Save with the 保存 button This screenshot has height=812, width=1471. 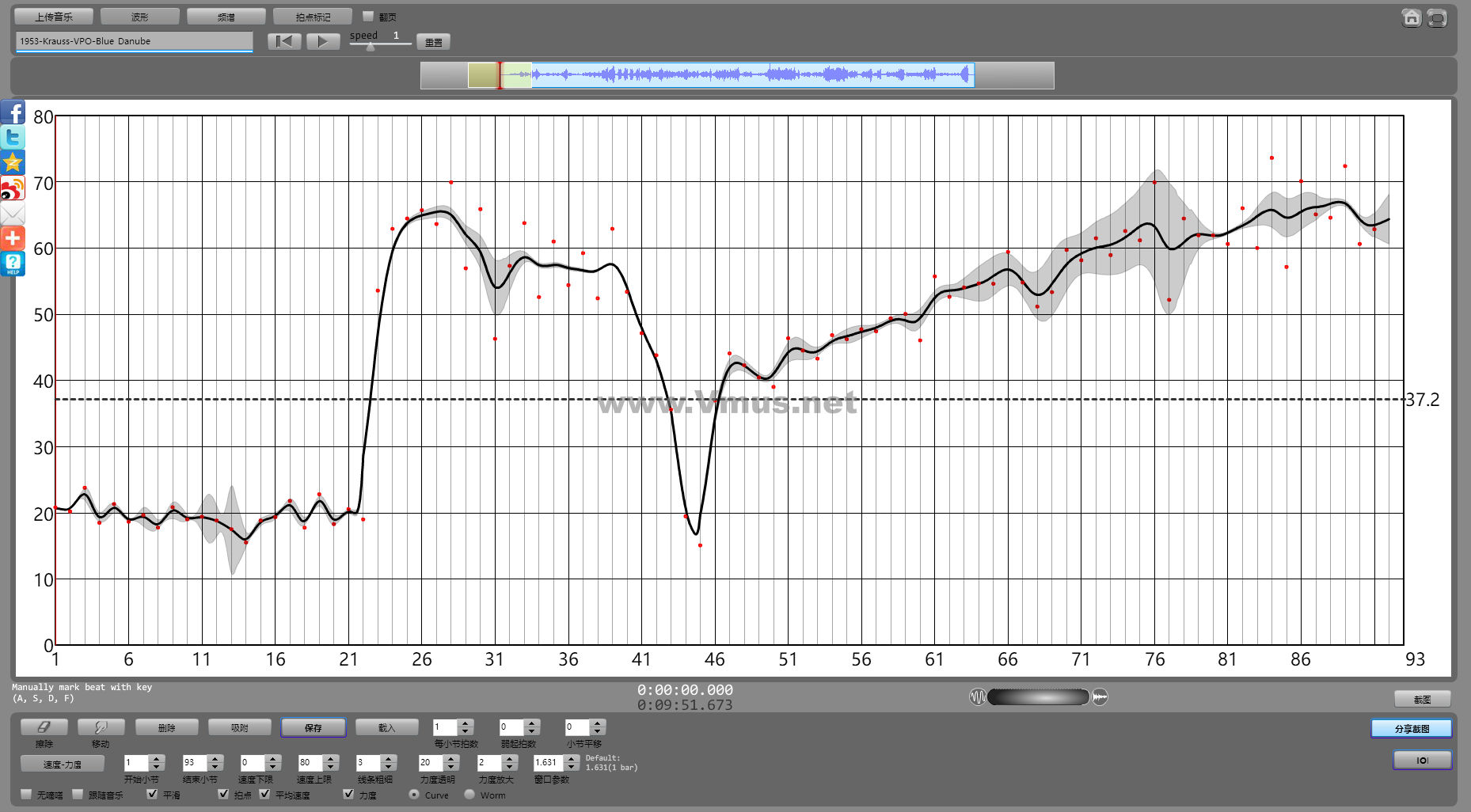click(314, 727)
